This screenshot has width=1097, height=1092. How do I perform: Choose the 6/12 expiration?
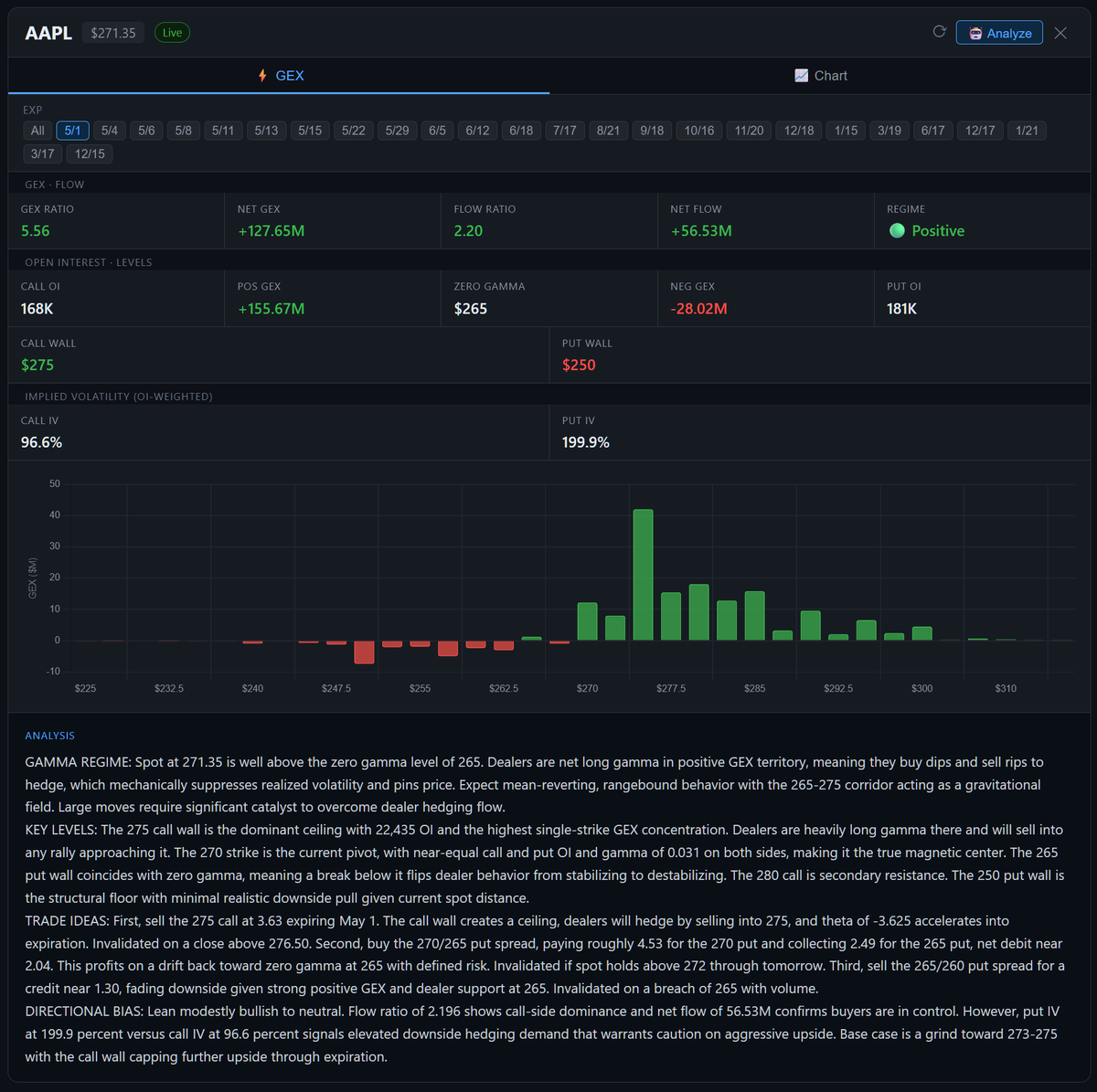(x=477, y=131)
